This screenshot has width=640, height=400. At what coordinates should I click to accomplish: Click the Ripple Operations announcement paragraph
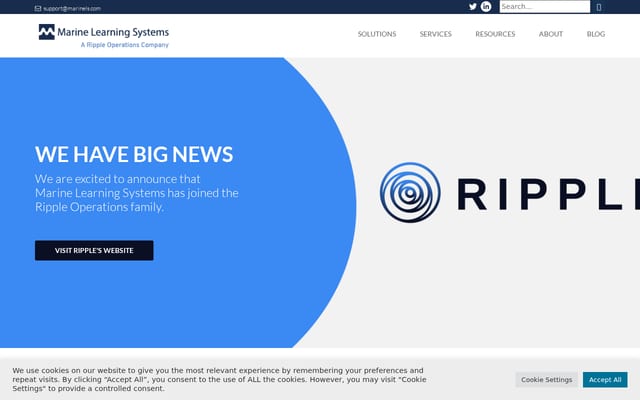coord(137,193)
